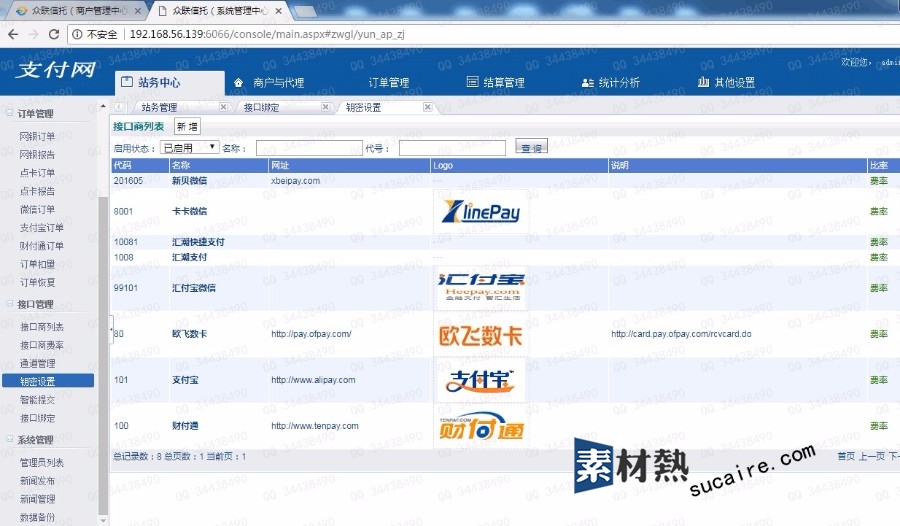
Task: Open the 启用状态 dropdown
Action: pyautogui.click(x=189, y=148)
